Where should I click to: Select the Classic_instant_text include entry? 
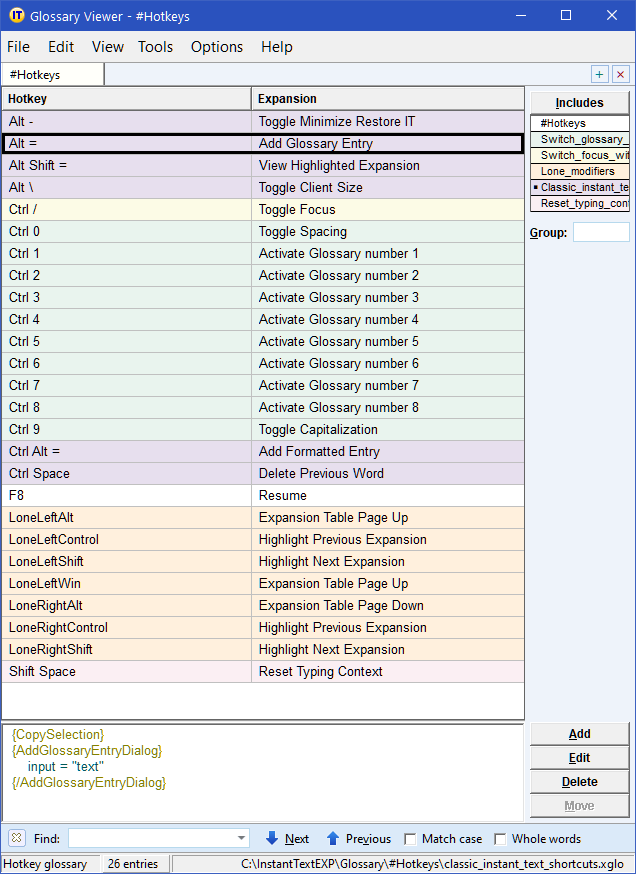click(583, 187)
